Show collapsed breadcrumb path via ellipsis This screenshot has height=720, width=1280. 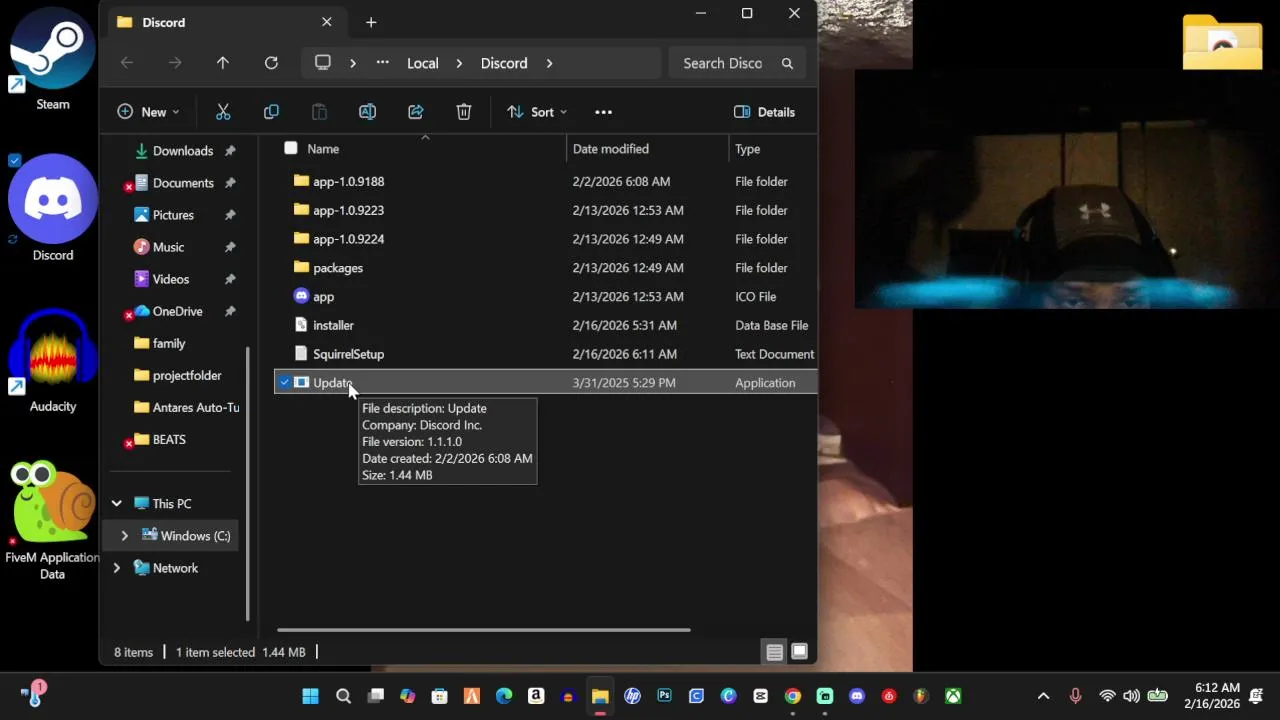click(382, 63)
